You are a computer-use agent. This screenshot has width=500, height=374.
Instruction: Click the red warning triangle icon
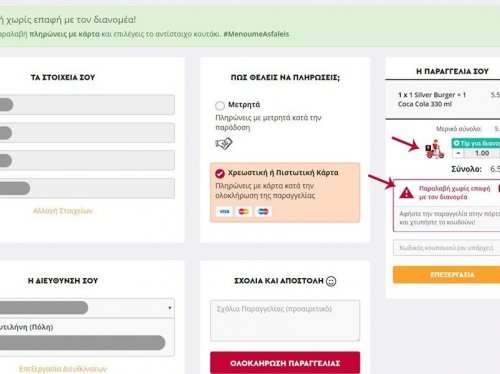coord(406,192)
